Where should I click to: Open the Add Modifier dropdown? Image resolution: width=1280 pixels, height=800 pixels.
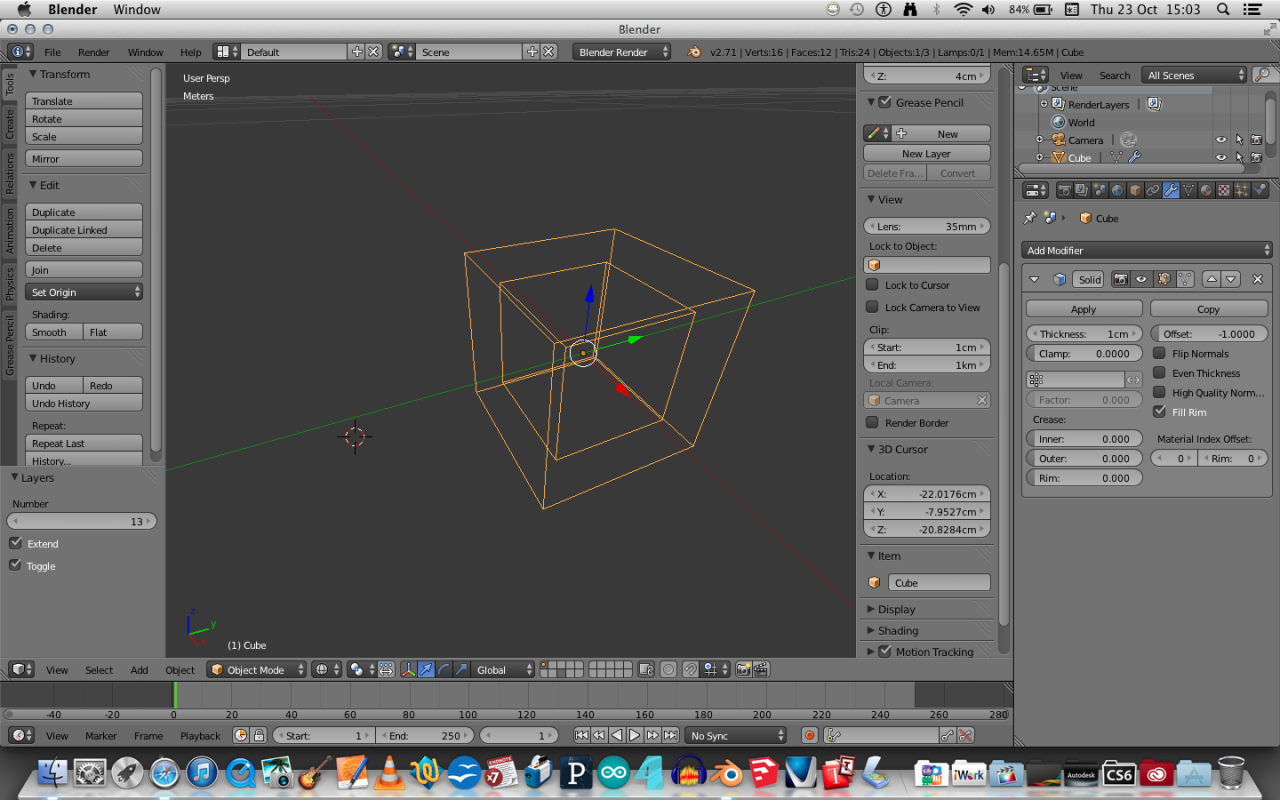pyautogui.click(x=1146, y=250)
